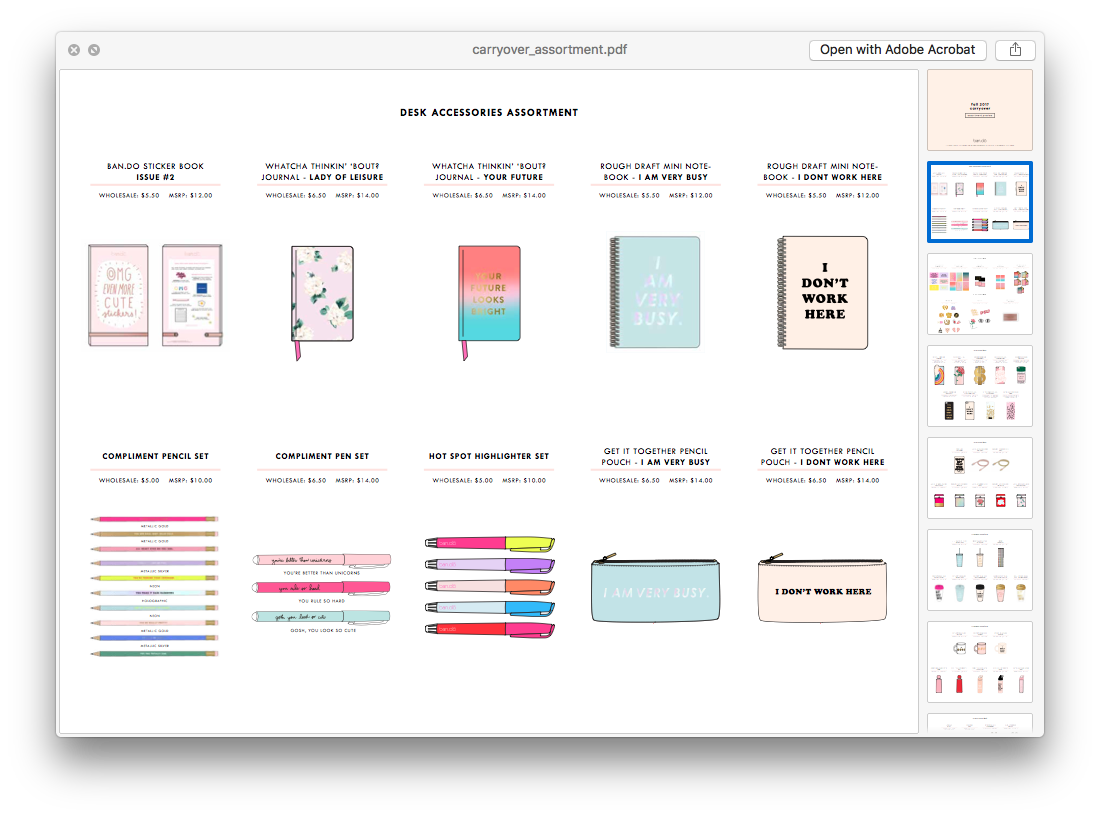Click the I Don't Work Here notebook image
Image resolution: width=1100 pixels, height=817 pixels.
tap(822, 292)
